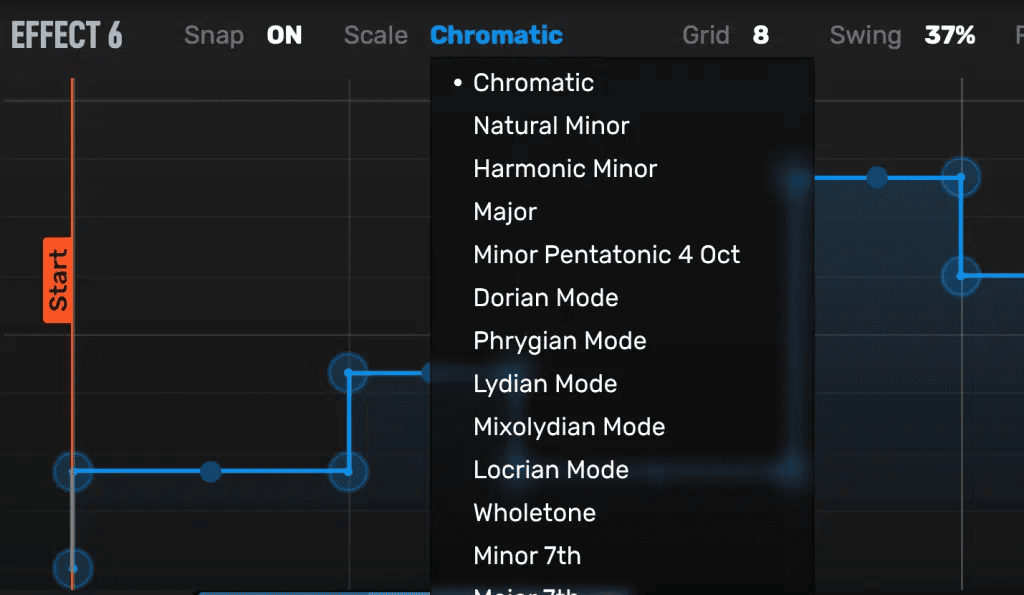Choose Mixolydian Mode scale
Image resolution: width=1024 pixels, height=595 pixels.
pos(569,427)
